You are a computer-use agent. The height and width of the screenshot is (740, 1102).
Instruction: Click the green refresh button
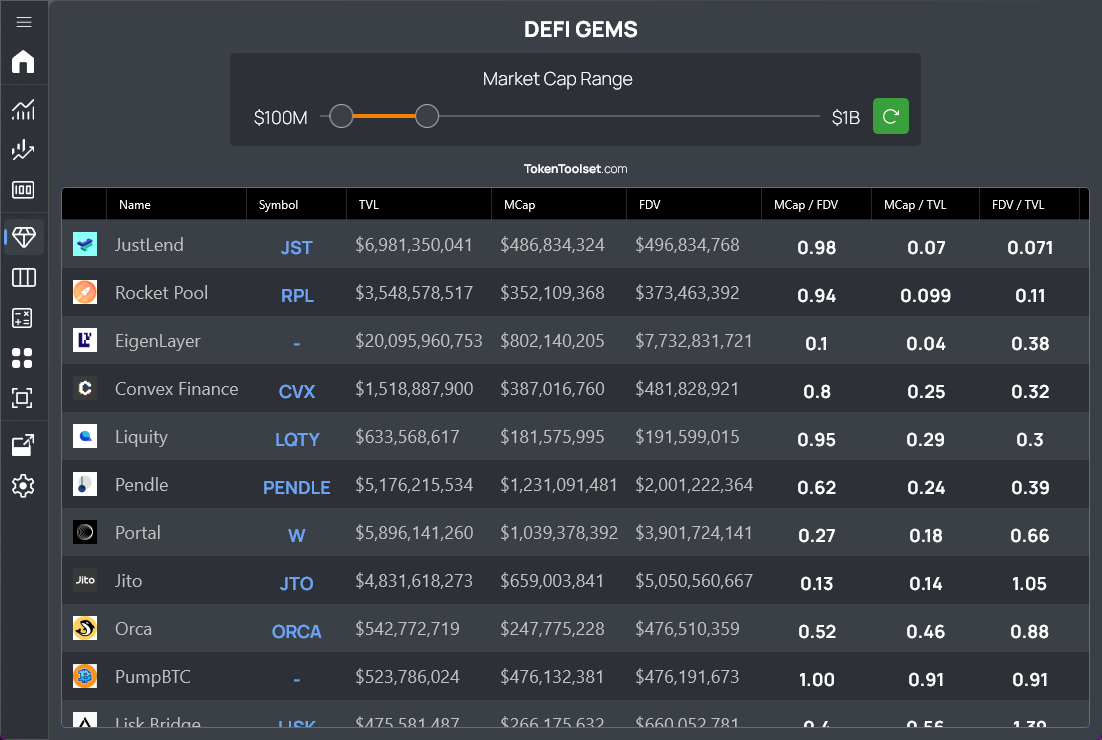tap(890, 116)
